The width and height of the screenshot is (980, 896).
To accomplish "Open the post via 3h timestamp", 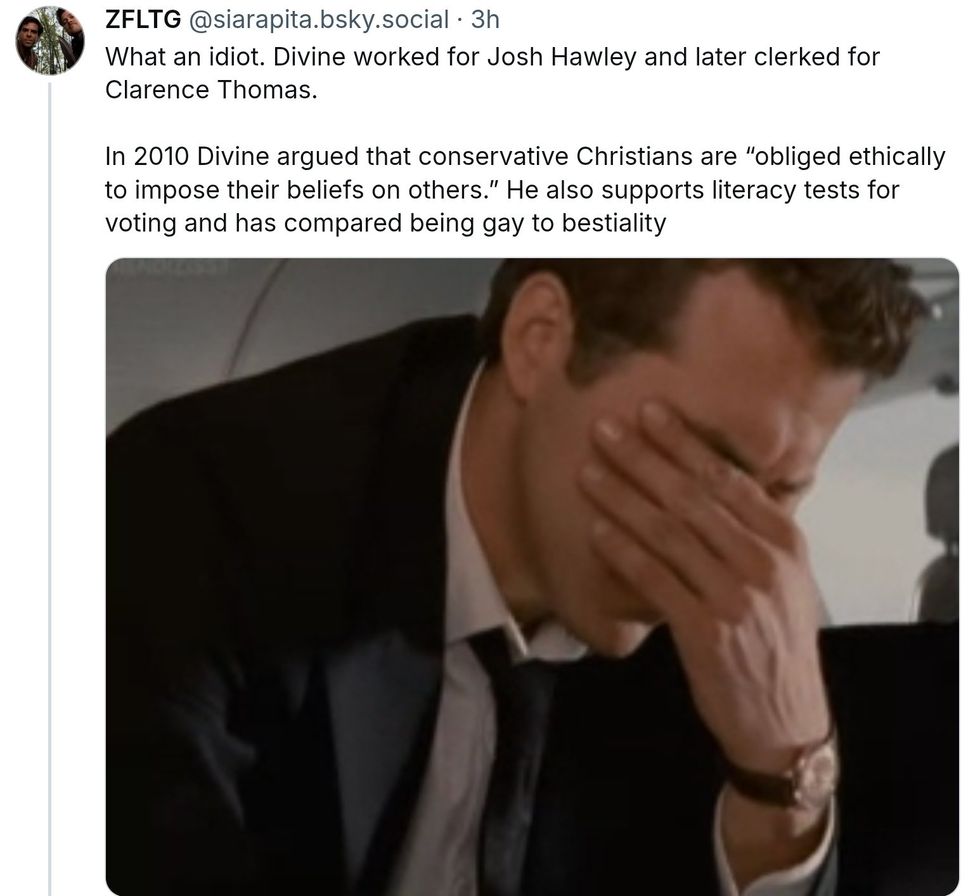I will (x=485, y=20).
